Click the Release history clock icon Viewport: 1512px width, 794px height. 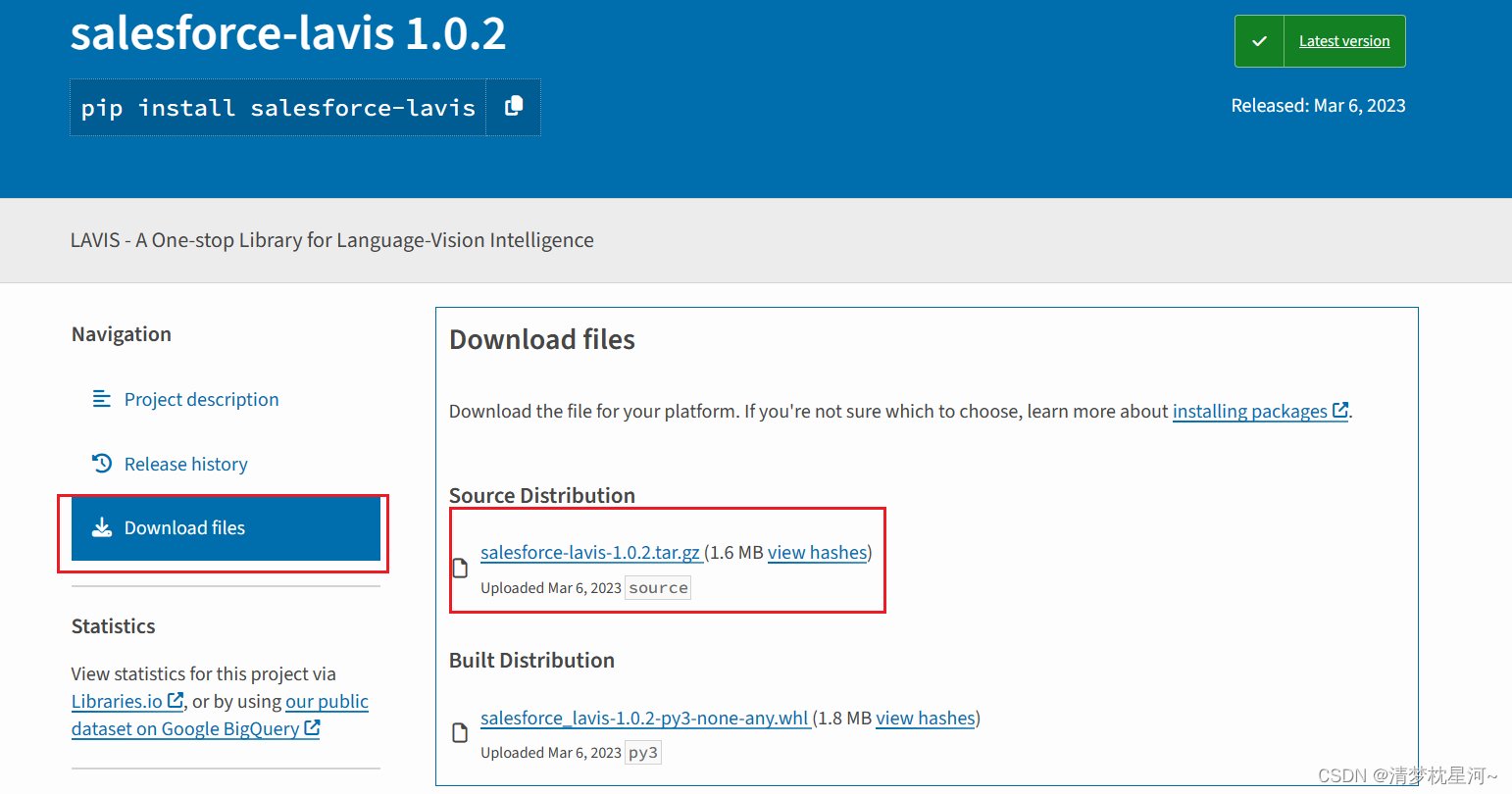(x=102, y=463)
